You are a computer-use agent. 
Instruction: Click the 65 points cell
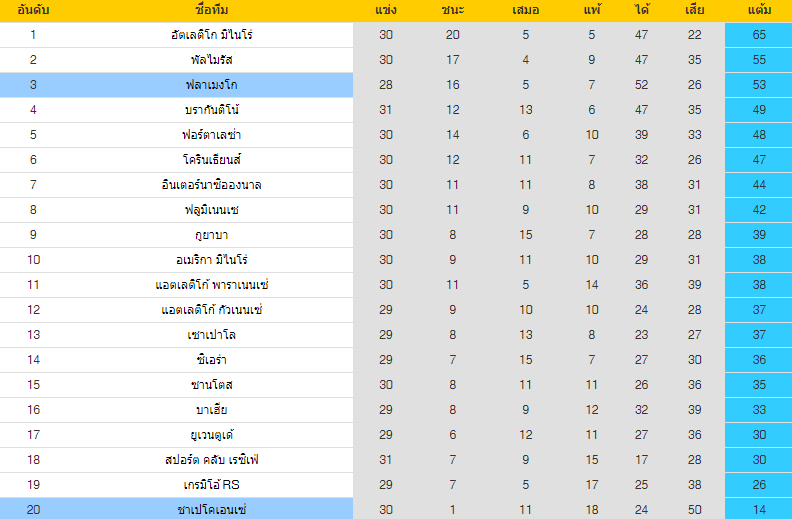pyautogui.click(x=758, y=35)
